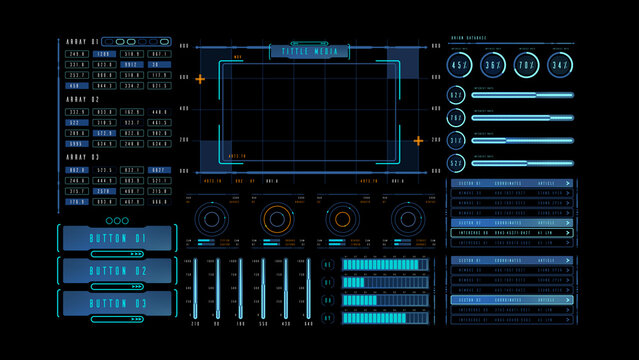Click the vertical level slider labeled 210

coord(196,288)
